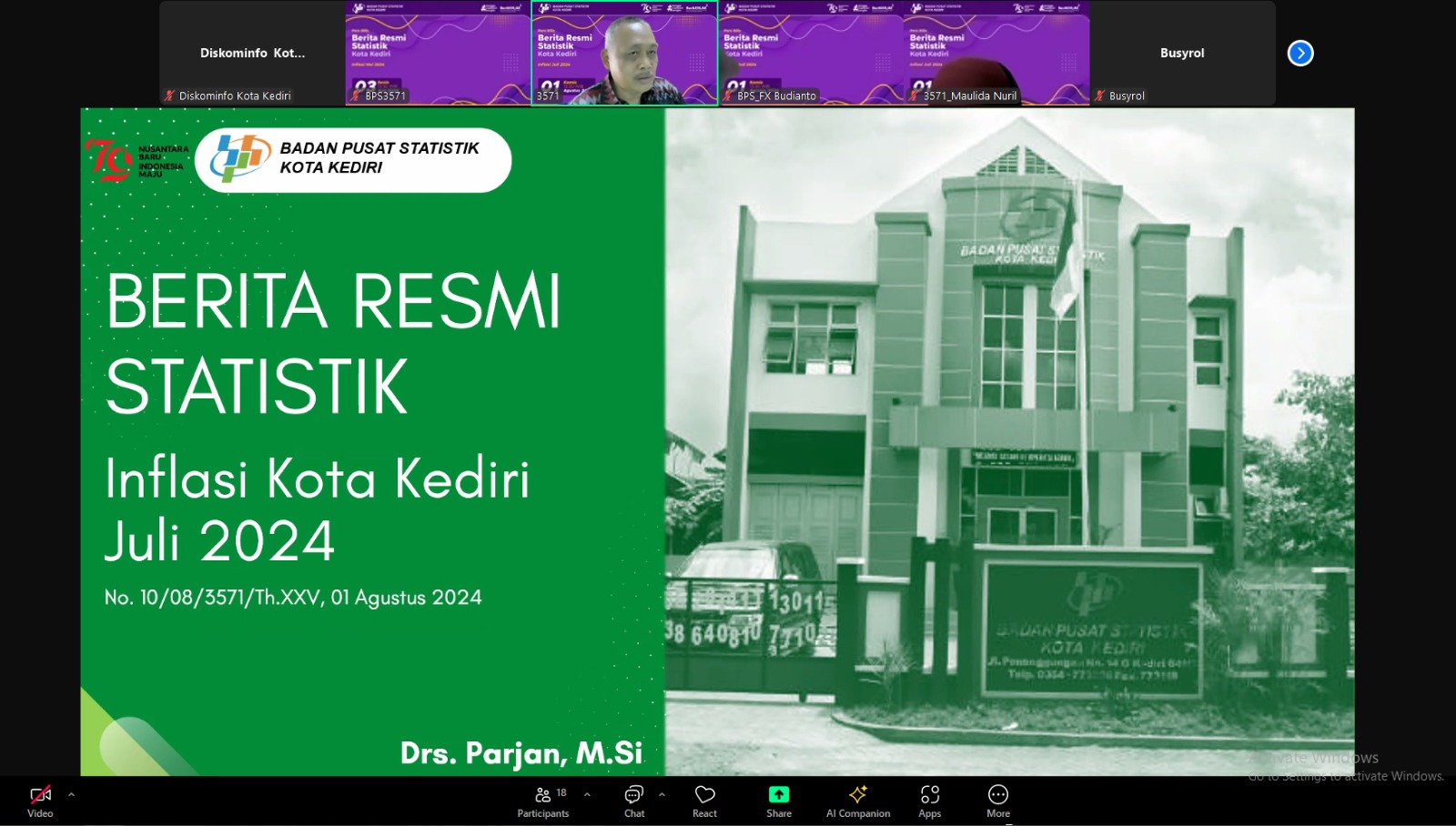Open the Participants panel
The height and width of the screenshot is (826, 1456).
pyautogui.click(x=543, y=801)
